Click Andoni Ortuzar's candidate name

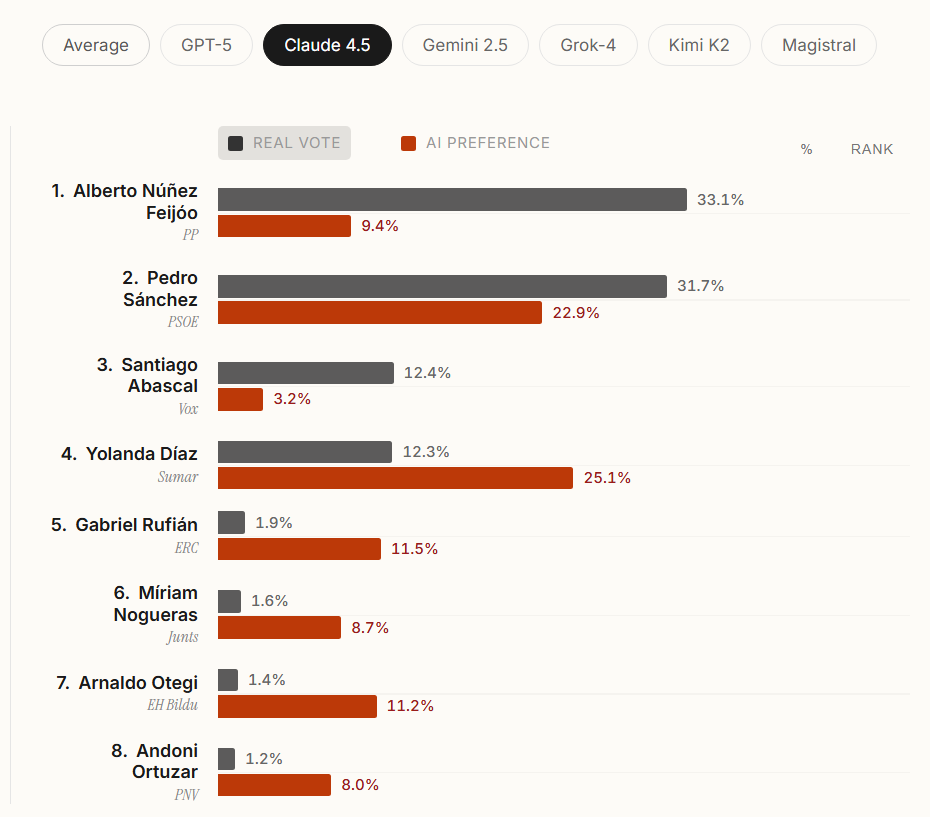[x=153, y=761]
